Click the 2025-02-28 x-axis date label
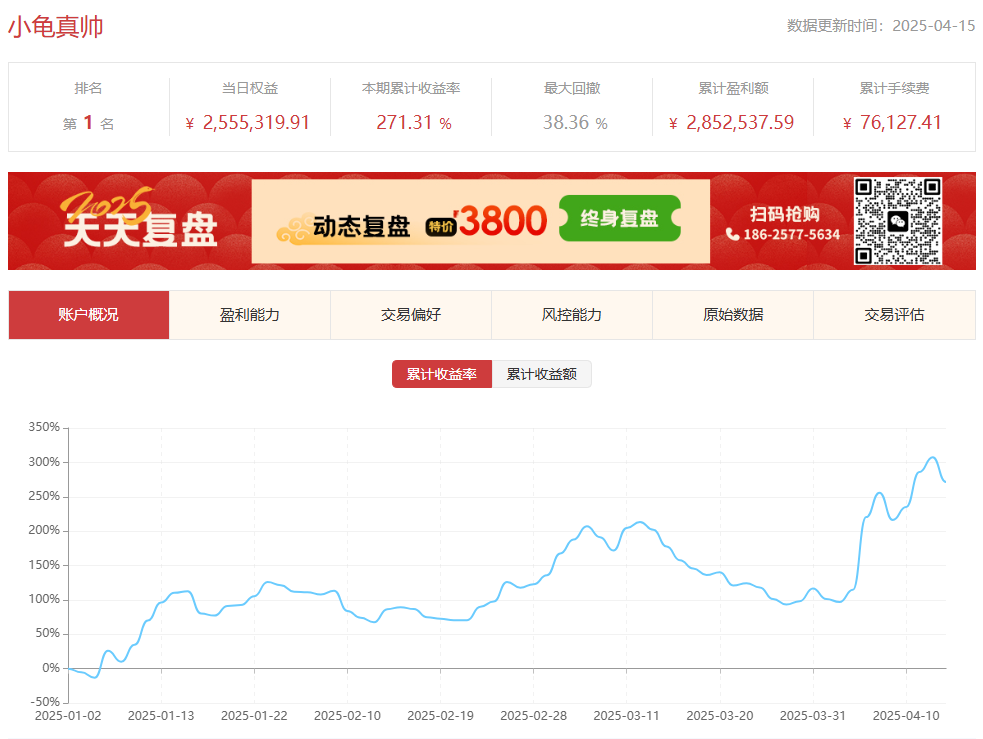Screen dimensions: 983x739 [x=534, y=716]
